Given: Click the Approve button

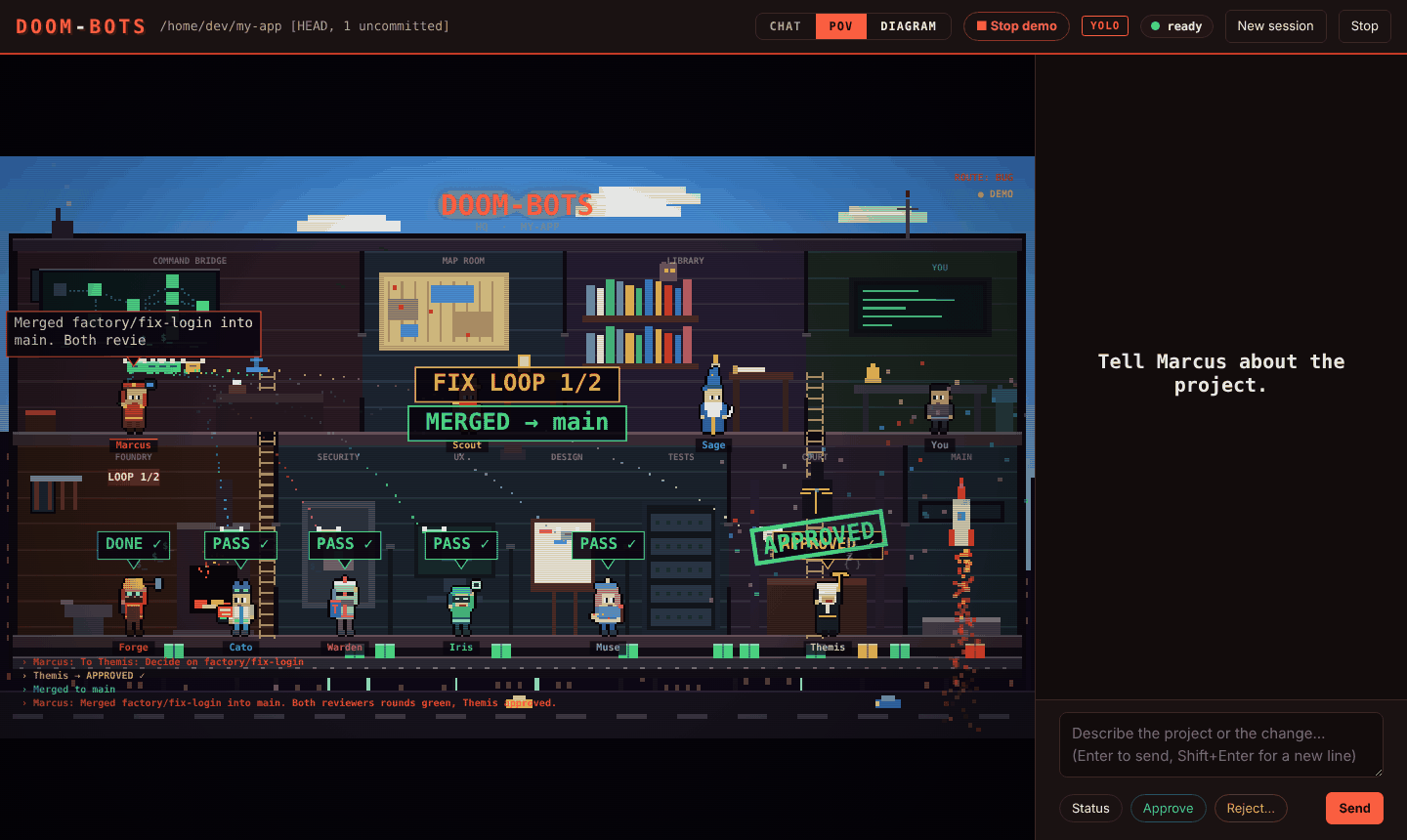Looking at the screenshot, I should point(1168,808).
